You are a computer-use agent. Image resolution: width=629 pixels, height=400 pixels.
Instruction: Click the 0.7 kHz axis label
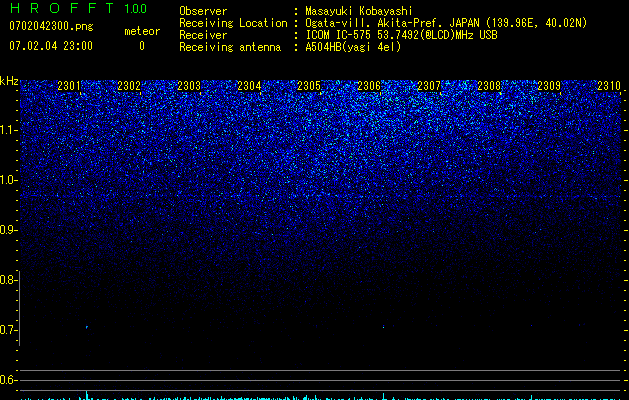pyautogui.click(x=8, y=330)
